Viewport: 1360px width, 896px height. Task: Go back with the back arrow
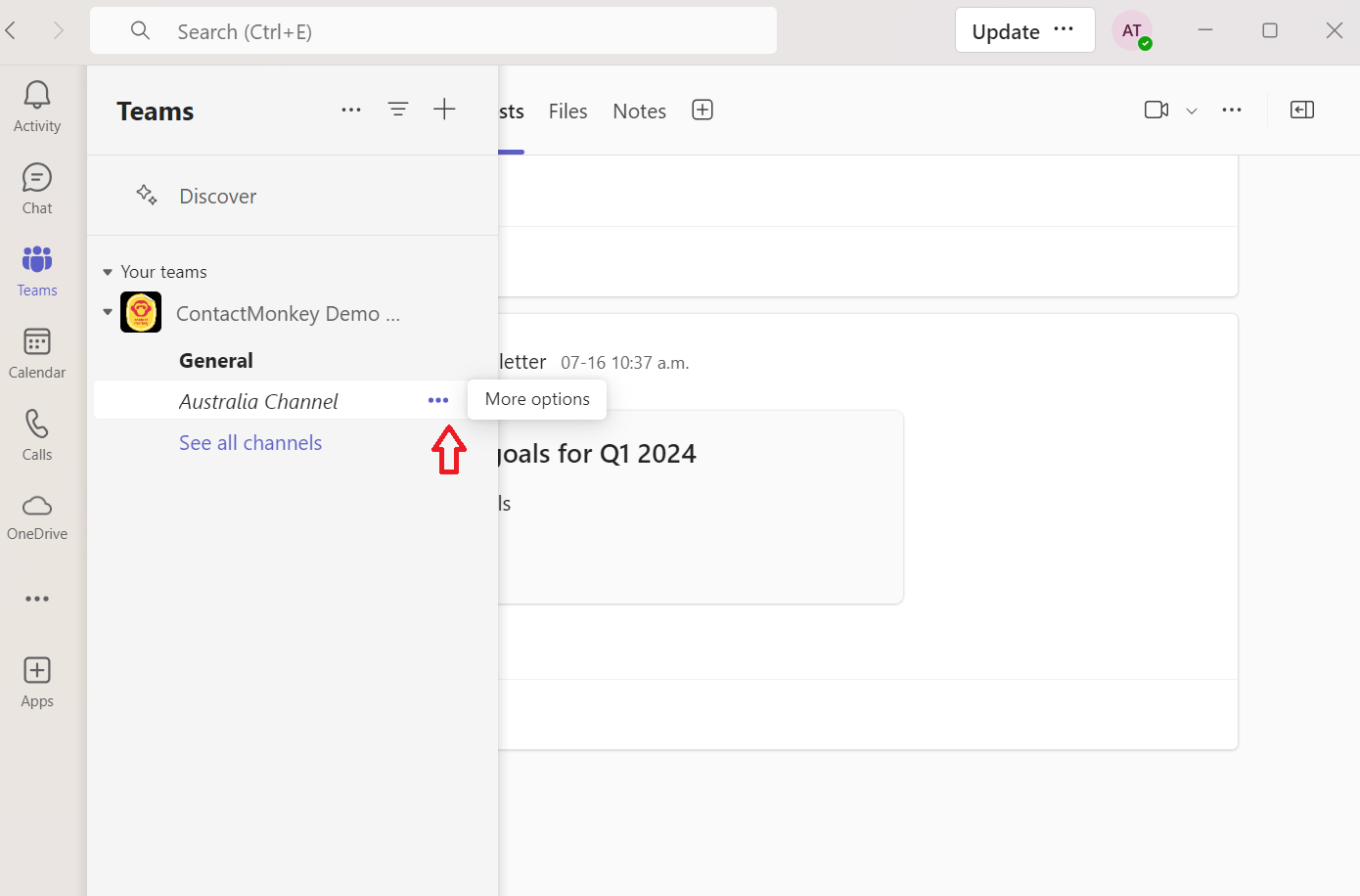(x=12, y=30)
